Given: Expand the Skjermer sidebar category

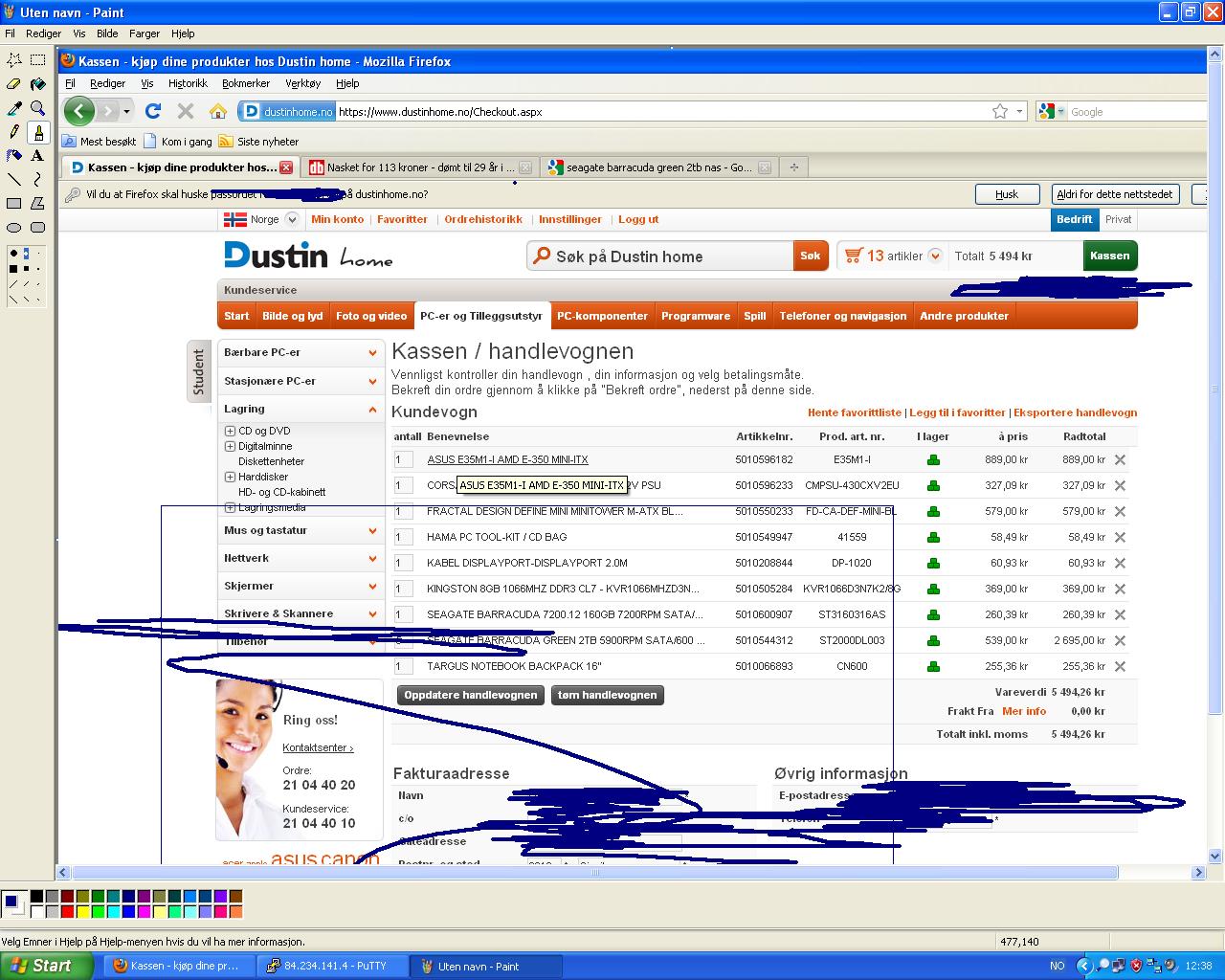Looking at the screenshot, I should point(301,586).
